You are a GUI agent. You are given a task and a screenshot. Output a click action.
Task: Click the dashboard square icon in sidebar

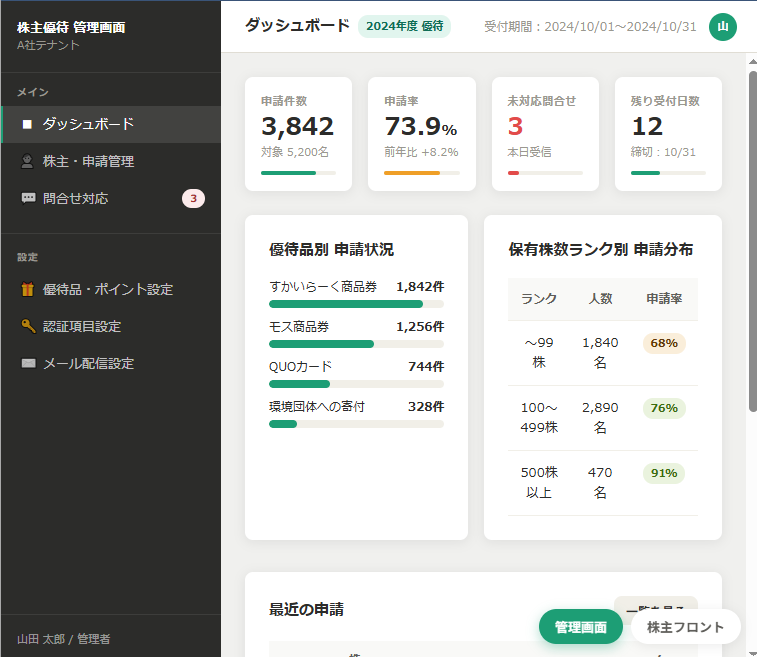point(28,125)
